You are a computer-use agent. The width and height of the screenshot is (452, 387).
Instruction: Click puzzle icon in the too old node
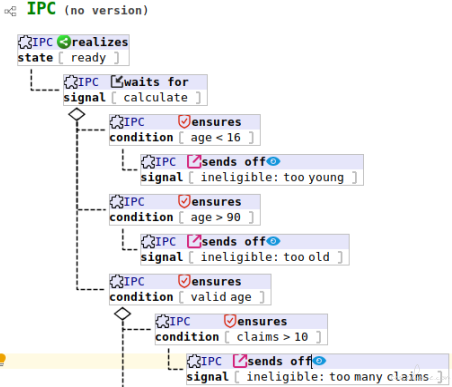click(148, 242)
